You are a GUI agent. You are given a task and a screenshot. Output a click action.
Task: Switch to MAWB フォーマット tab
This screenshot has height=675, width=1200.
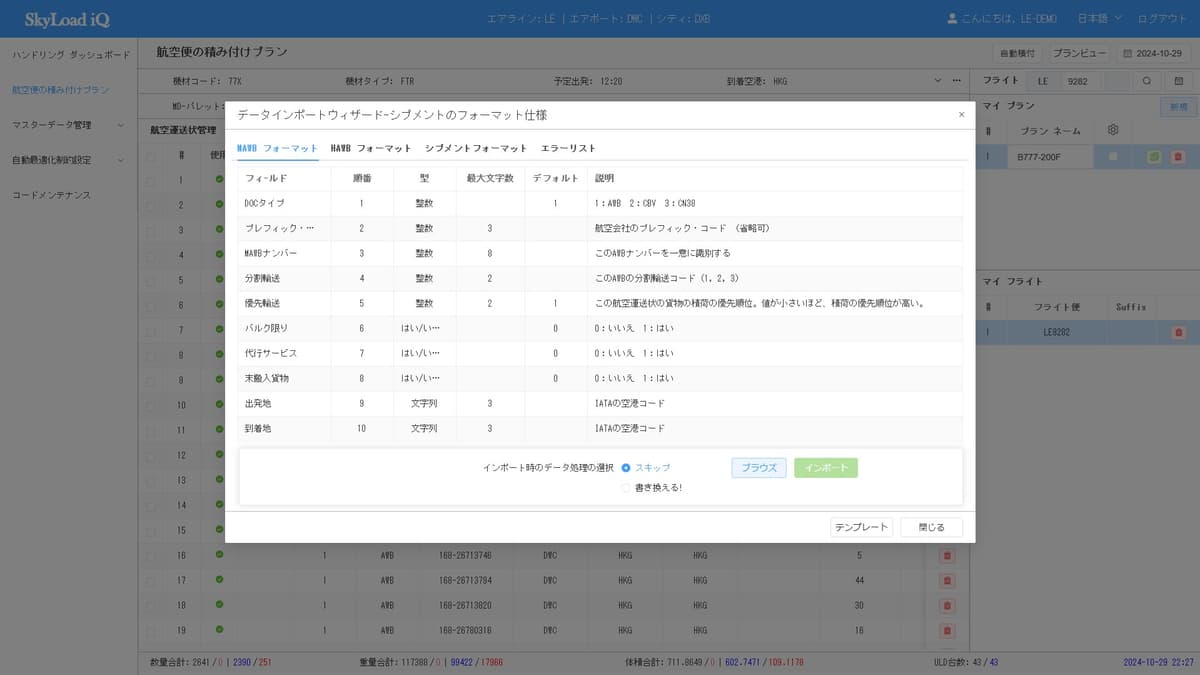(277, 148)
